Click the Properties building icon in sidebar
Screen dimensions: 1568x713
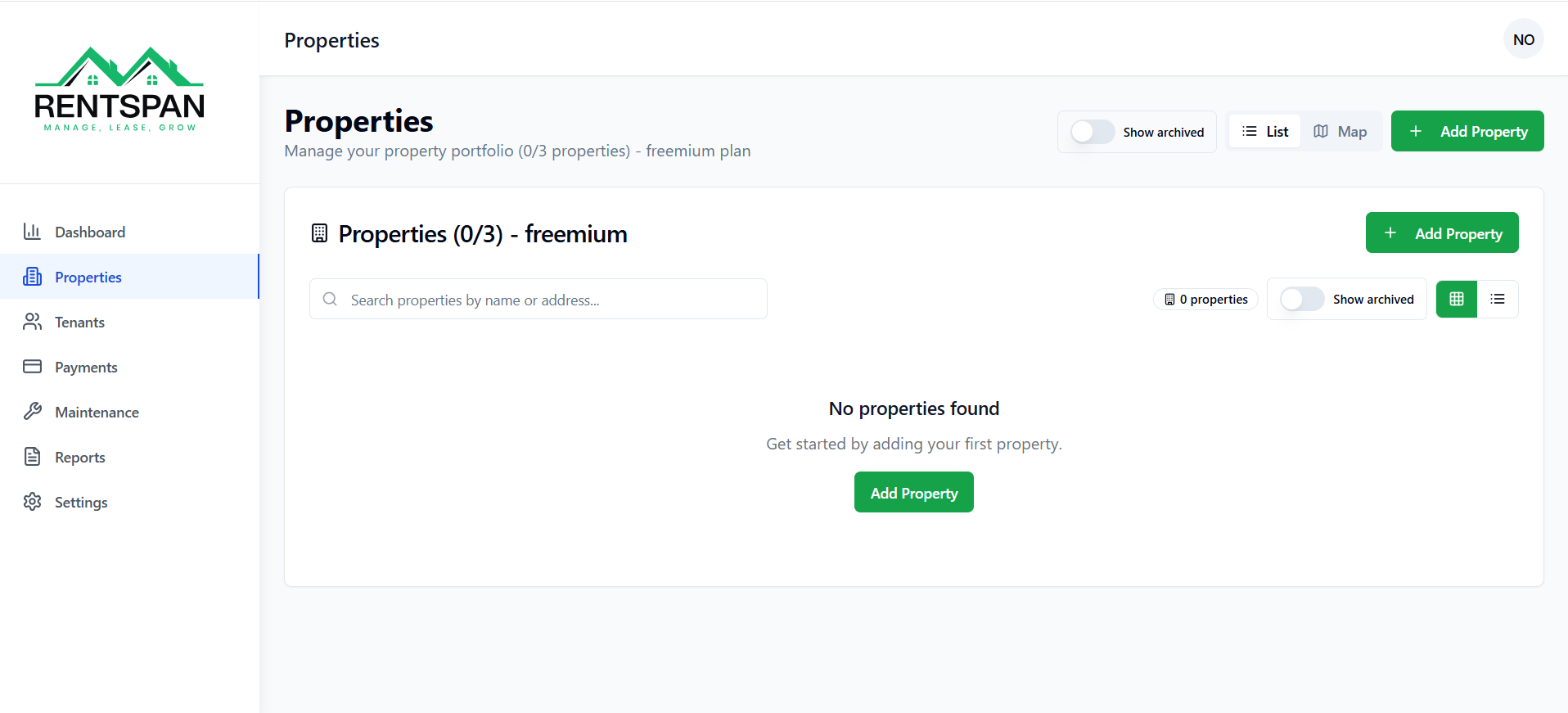pyautogui.click(x=33, y=278)
